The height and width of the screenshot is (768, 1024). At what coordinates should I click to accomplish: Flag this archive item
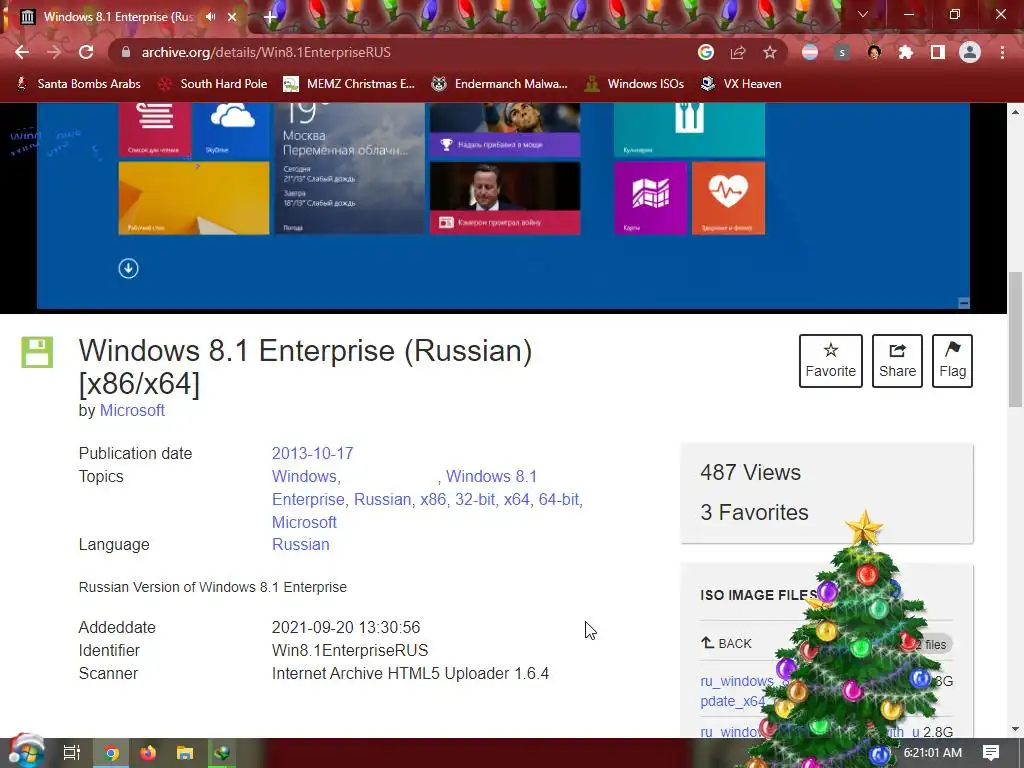tap(952, 360)
